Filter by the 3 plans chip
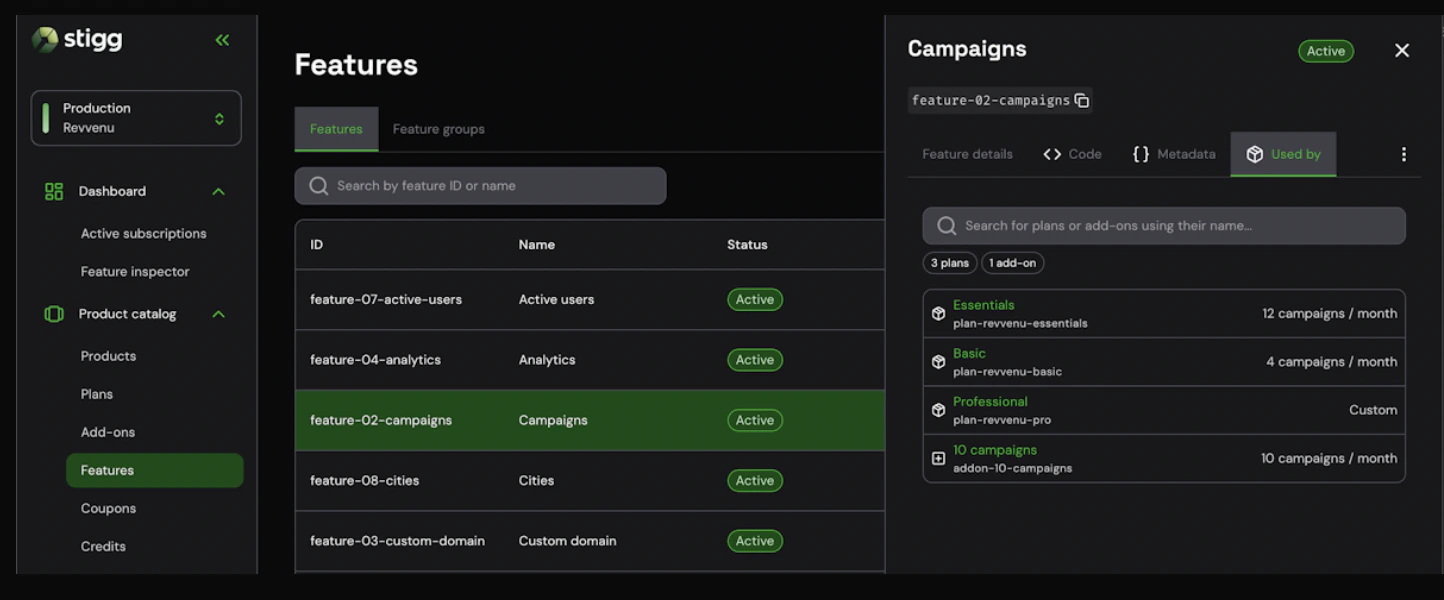The width and height of the screenshot is (1444, 600). [950, 263]
